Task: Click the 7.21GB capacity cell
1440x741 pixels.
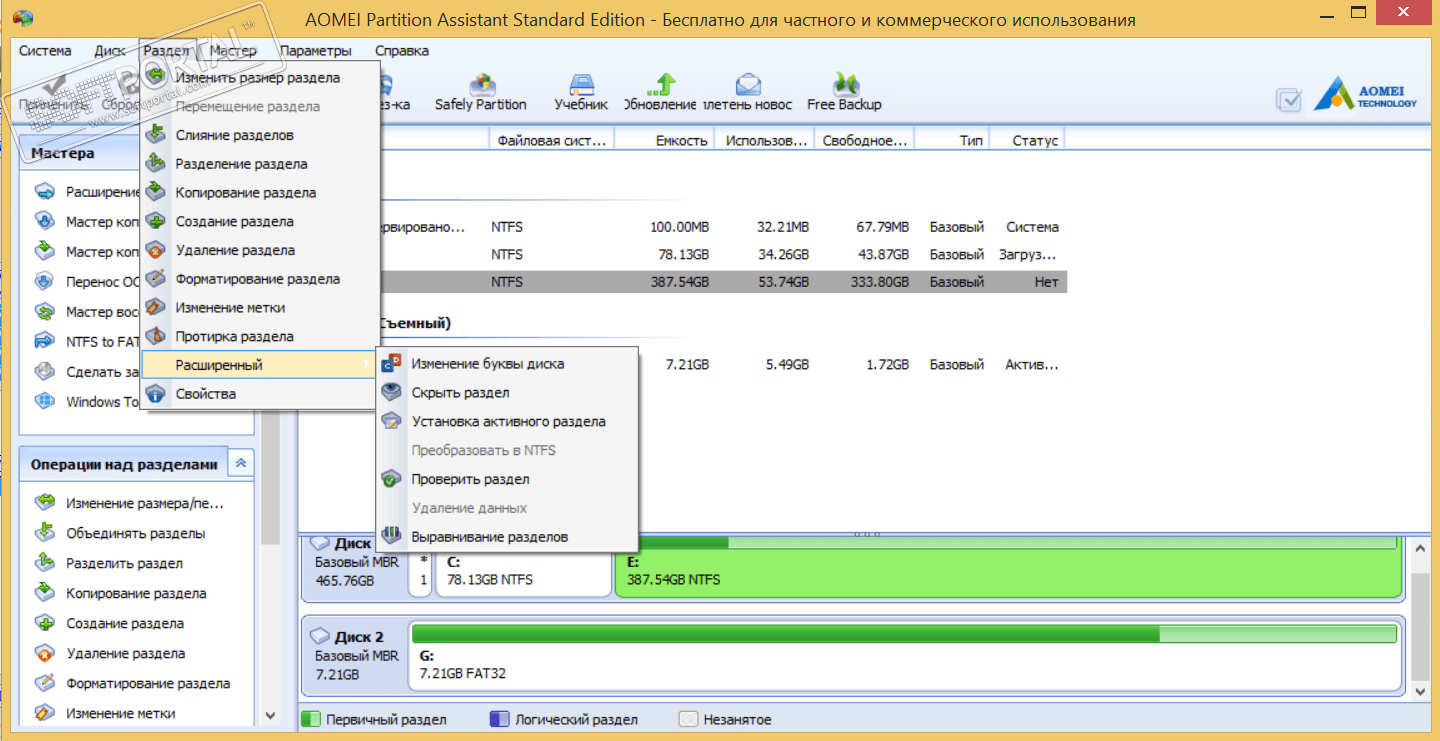Action: tap(687, 365)
